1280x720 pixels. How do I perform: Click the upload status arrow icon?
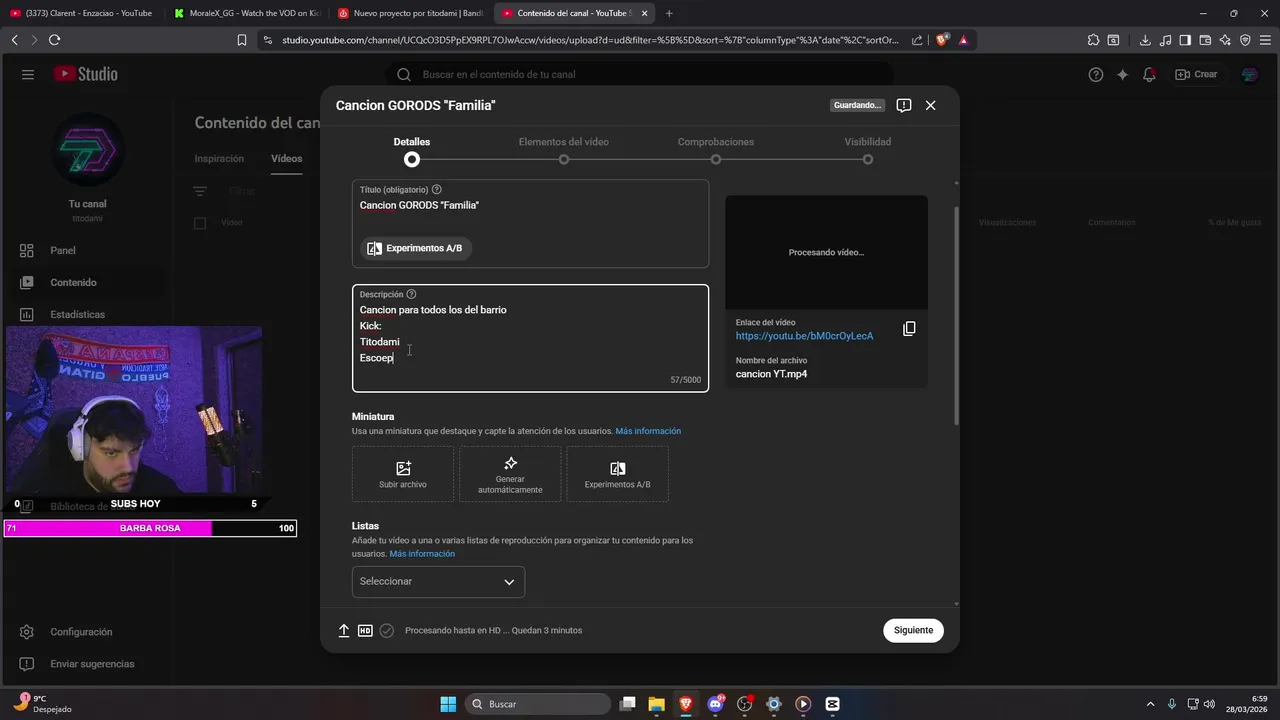point(344,630)
